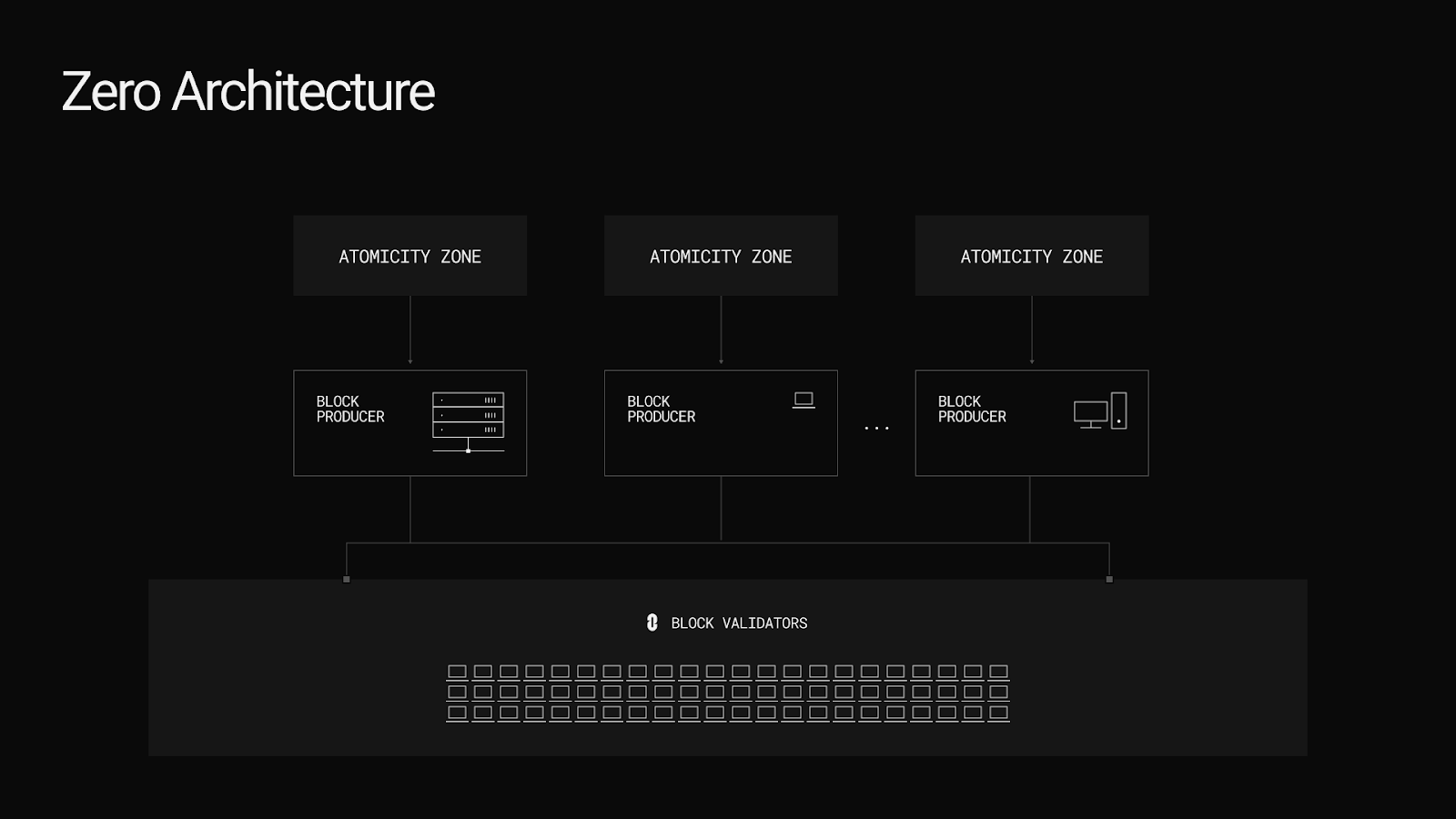The width and height of the screenshot is (1456, 819).
Task: Pick last validator laptop icon in middle row
Action: 998,693
